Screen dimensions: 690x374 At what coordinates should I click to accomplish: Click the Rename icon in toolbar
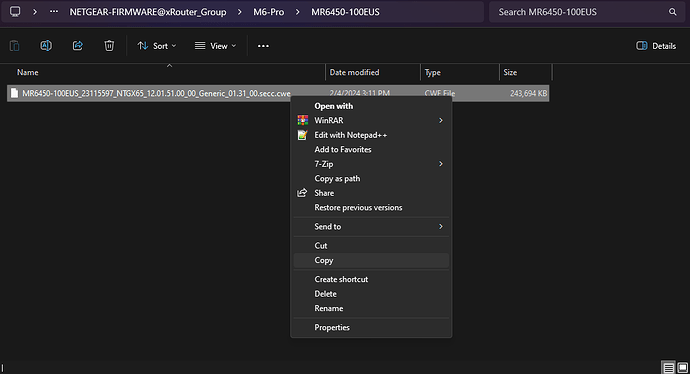click(x=46, y=46)
